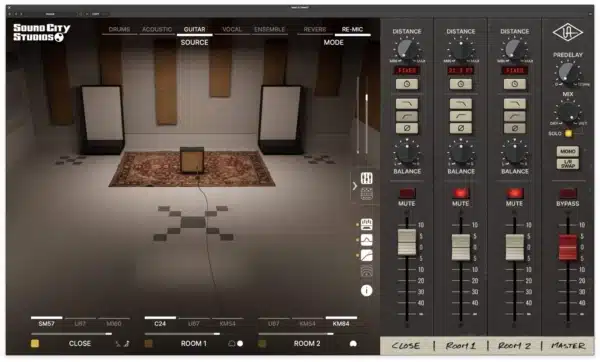Screen dimensions: 600x362
Task: Open the info icon in sidebar
Action: tap(367, 290)
